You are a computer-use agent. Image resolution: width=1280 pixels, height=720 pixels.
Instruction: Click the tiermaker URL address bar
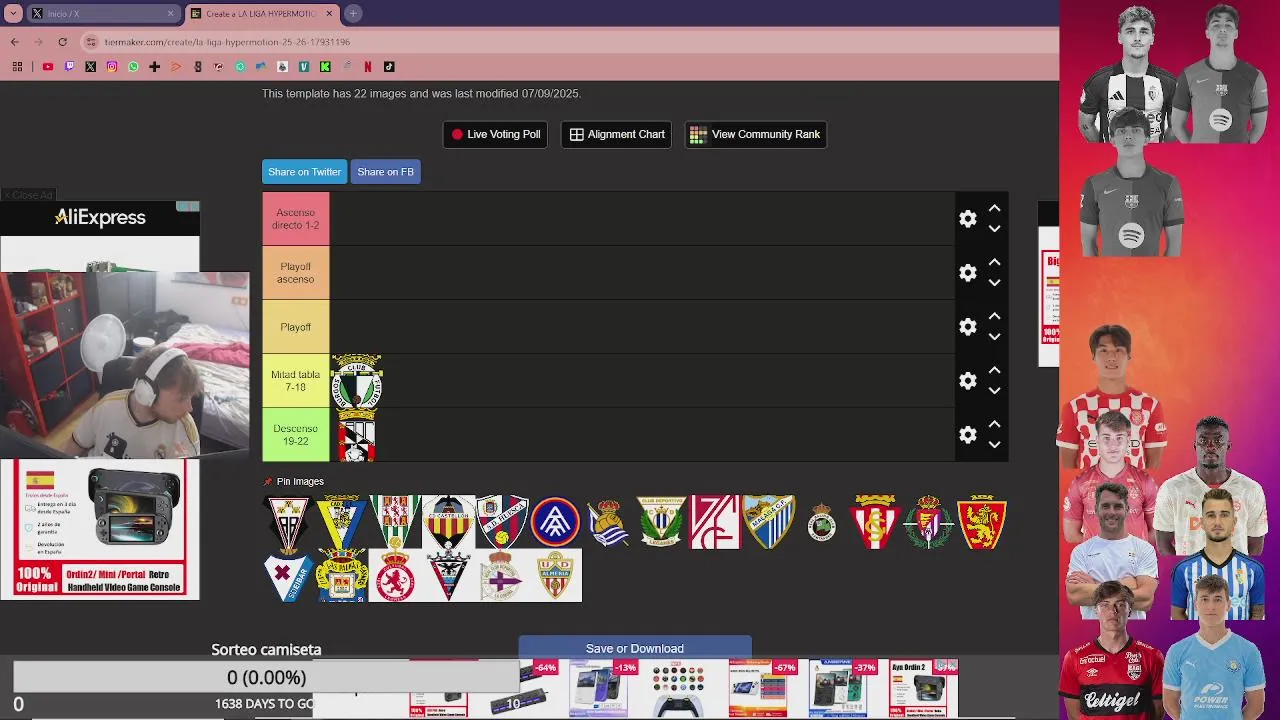tap(570, 42)
